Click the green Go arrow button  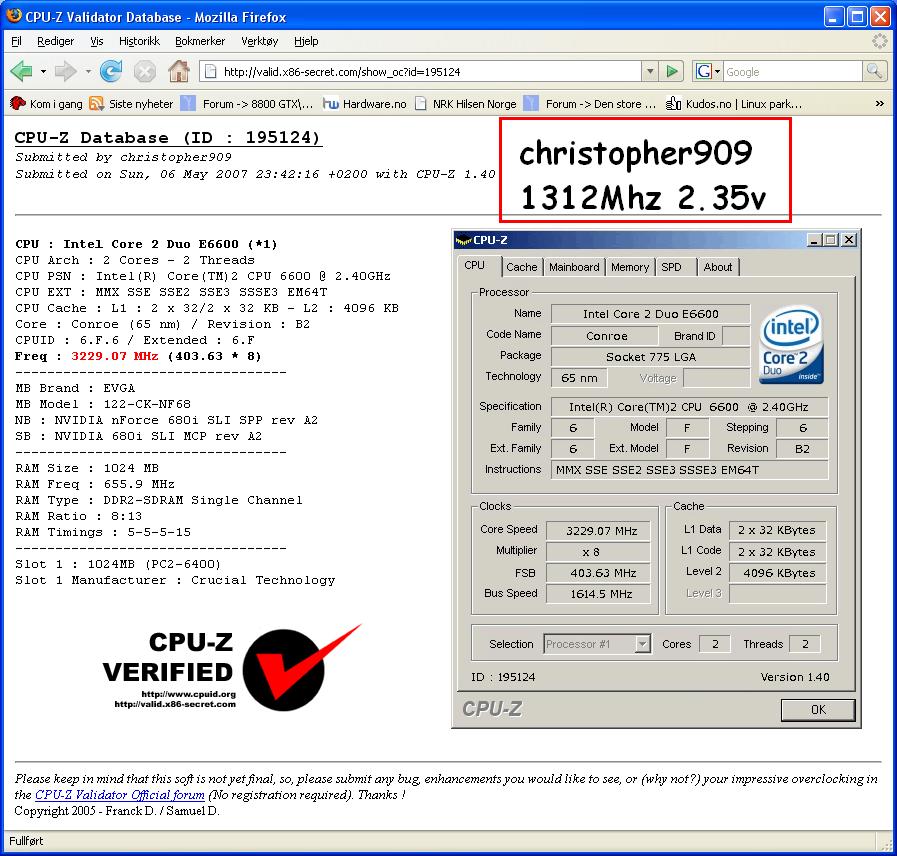pyautogui.click(x=672, y=72)
